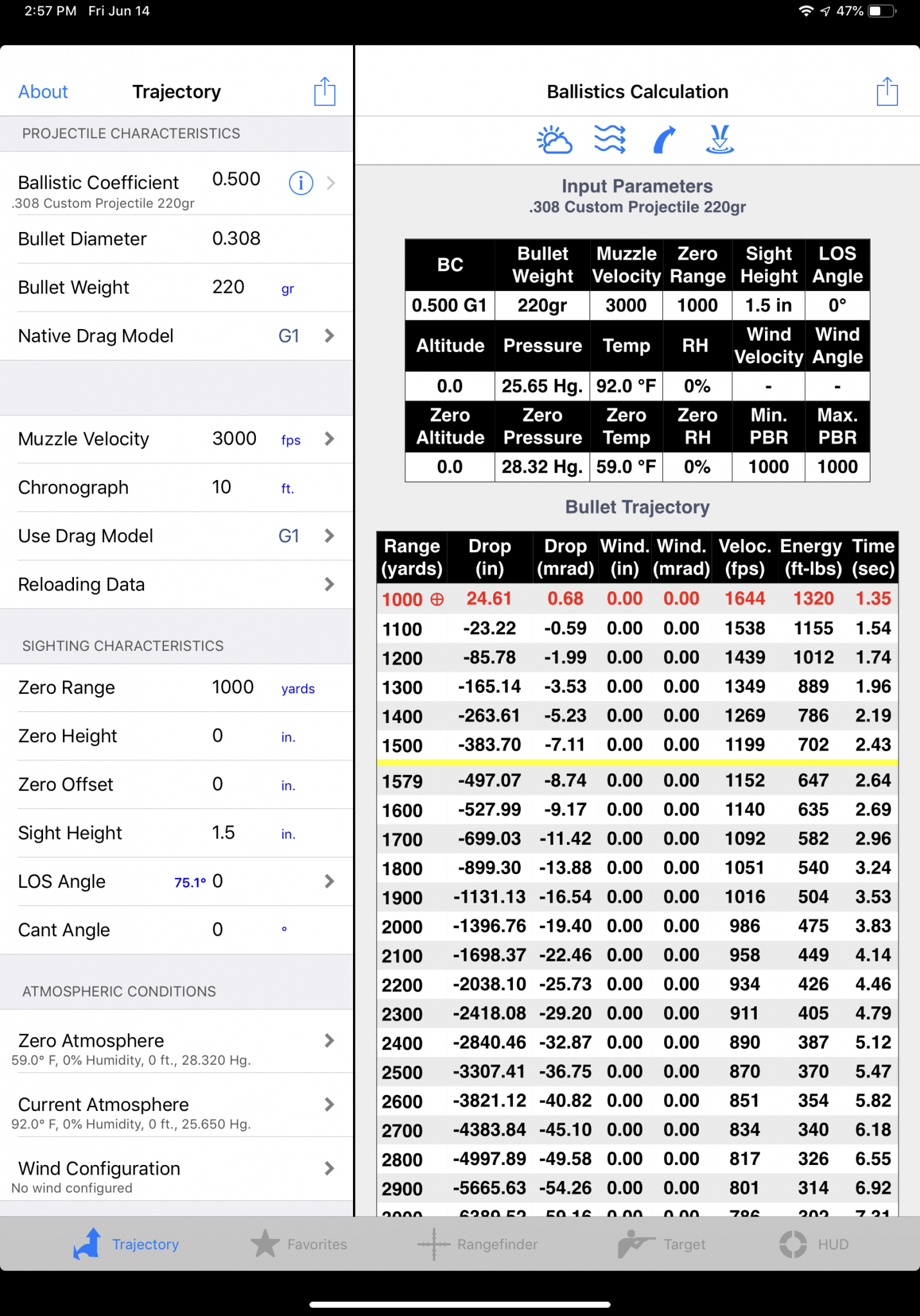Tap the About link
Image resolution: width=920 pixels, height=1316 pixels.
pyautogui.click(x=43, y=92)
